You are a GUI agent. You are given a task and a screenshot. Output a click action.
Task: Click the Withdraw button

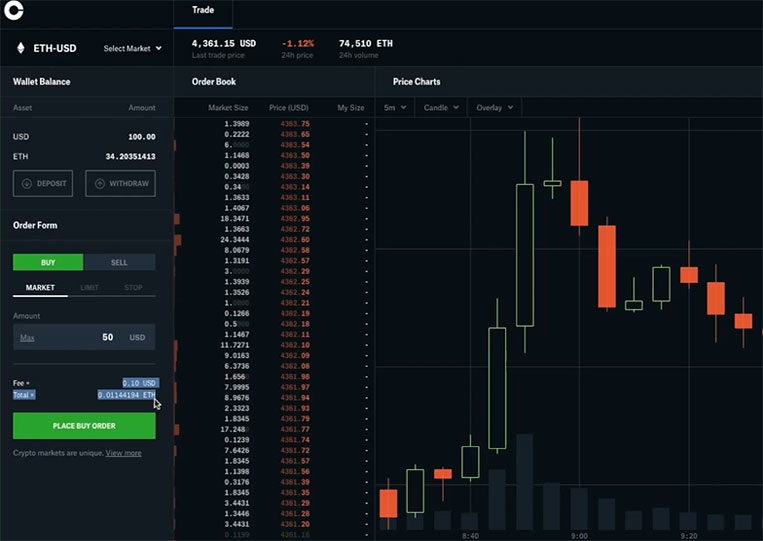pos(120,183)
